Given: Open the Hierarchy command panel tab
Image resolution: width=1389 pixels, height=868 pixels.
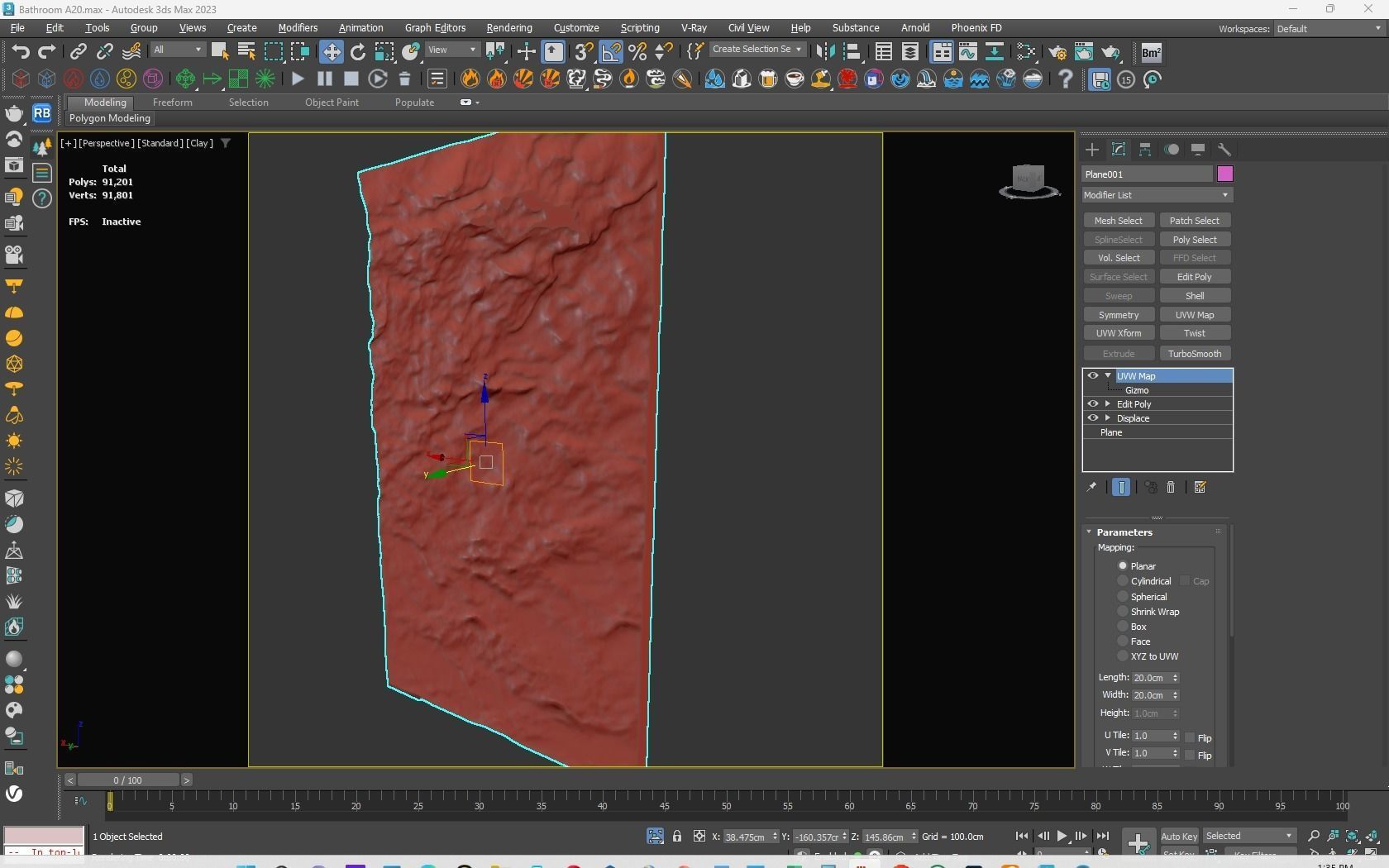Looking at the screenshot, I should (x=1145, y=150).
